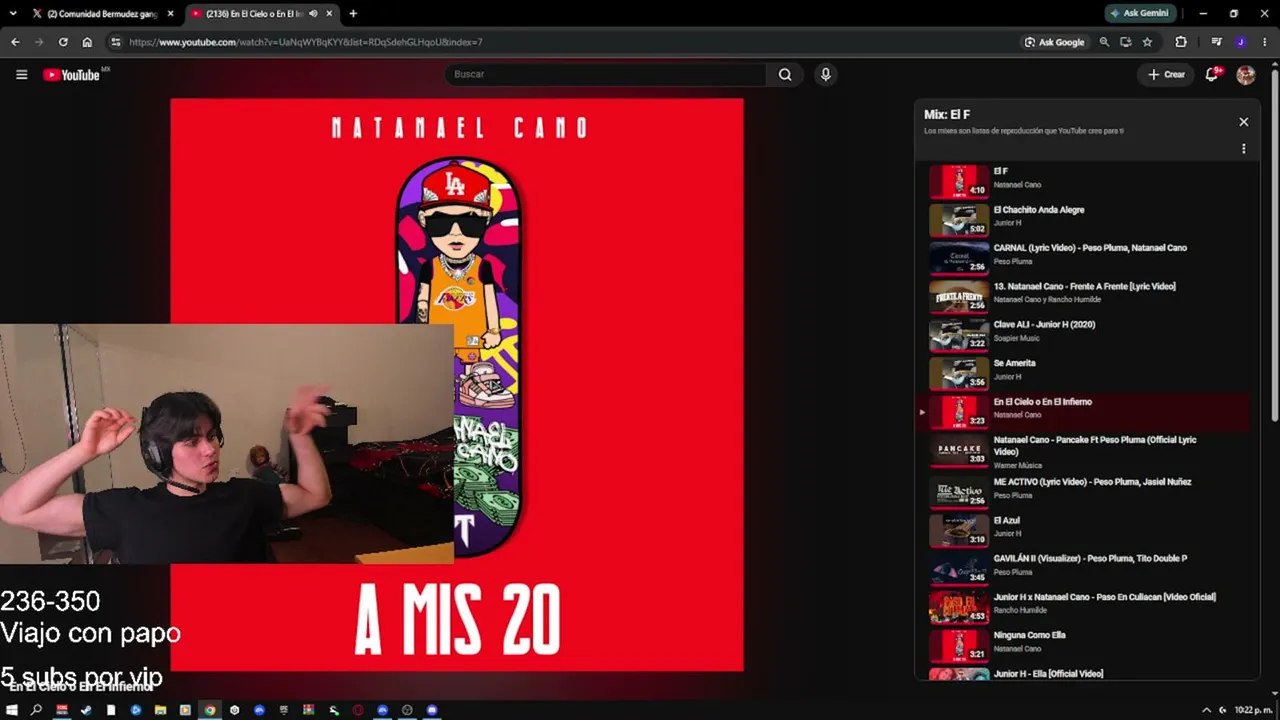Open Windows taskbar search
The width and height of the screenshot is (1280, 720).
click(37, 710)
